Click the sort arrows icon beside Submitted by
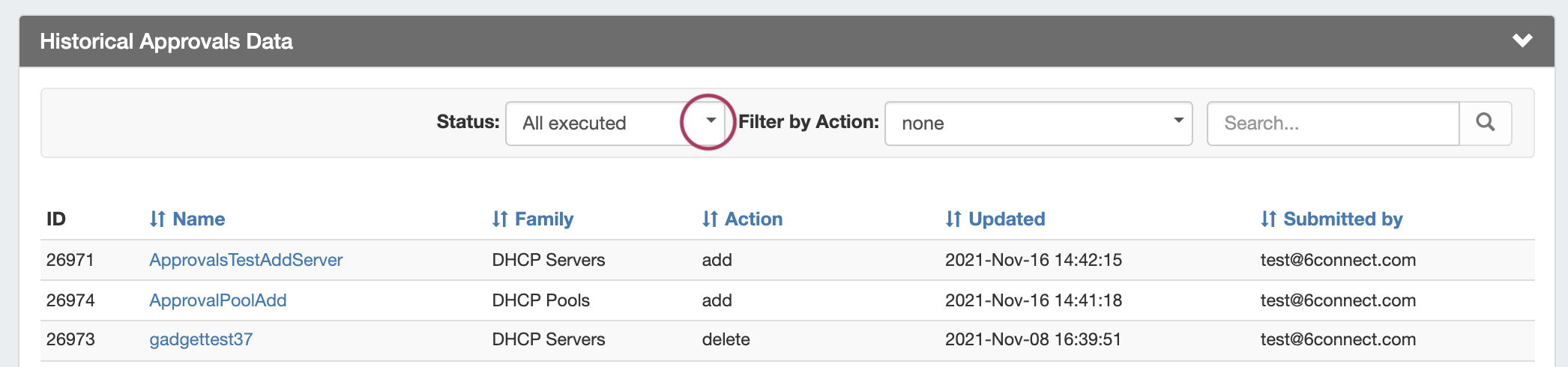The height and width of the screenshot is (367, 1568). coord(1268,219)
